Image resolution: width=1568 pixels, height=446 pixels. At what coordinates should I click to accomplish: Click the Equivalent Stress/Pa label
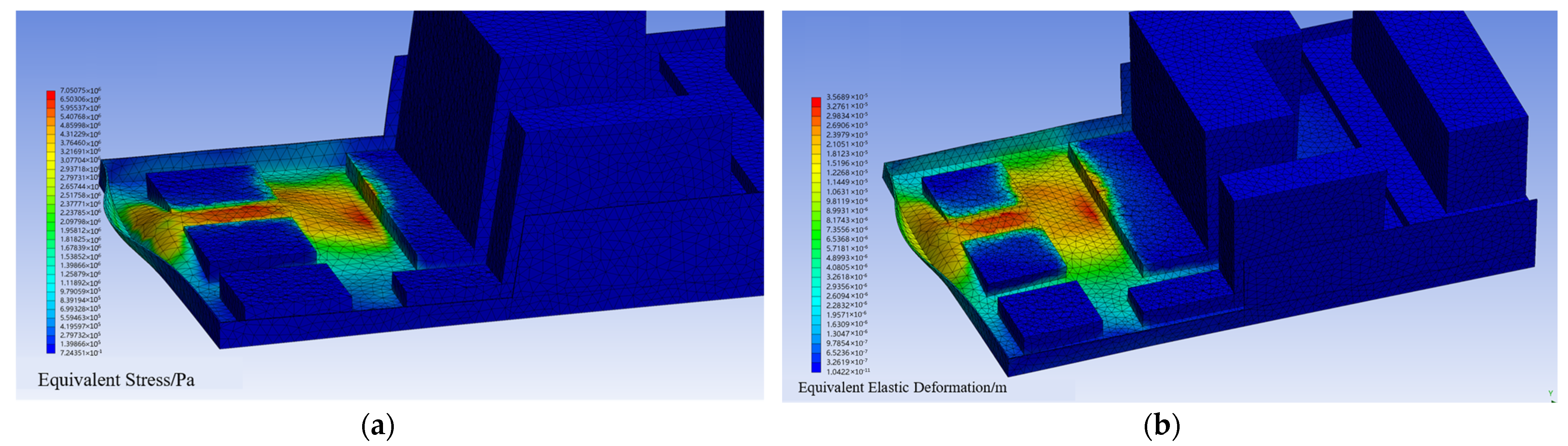click(116, 380)
